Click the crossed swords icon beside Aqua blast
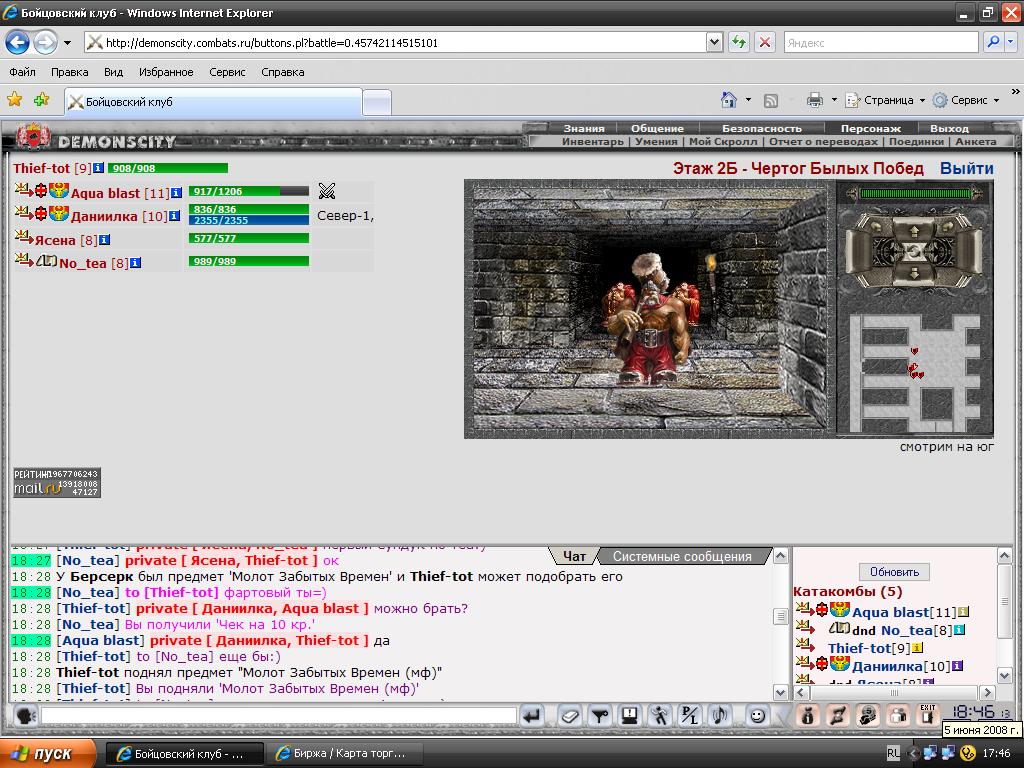Screen dimensions: 1024x768 (327, 191)
